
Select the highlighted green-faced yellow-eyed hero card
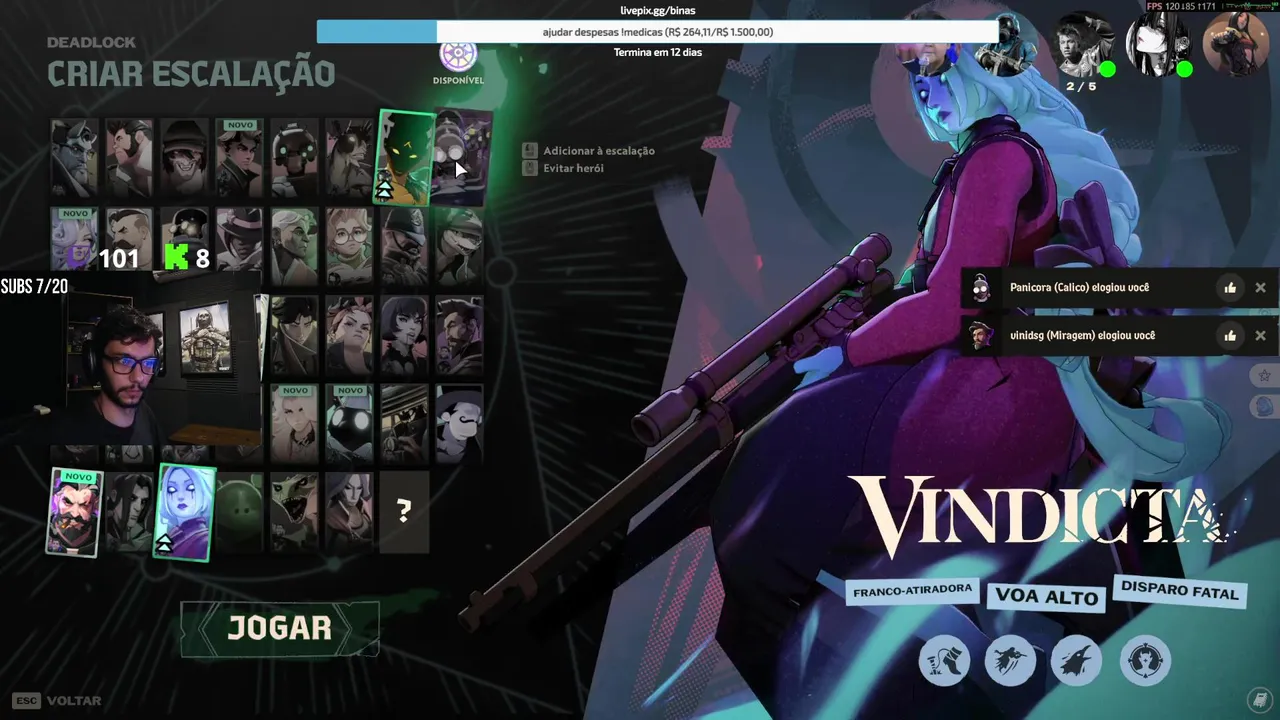coord(405,157)
